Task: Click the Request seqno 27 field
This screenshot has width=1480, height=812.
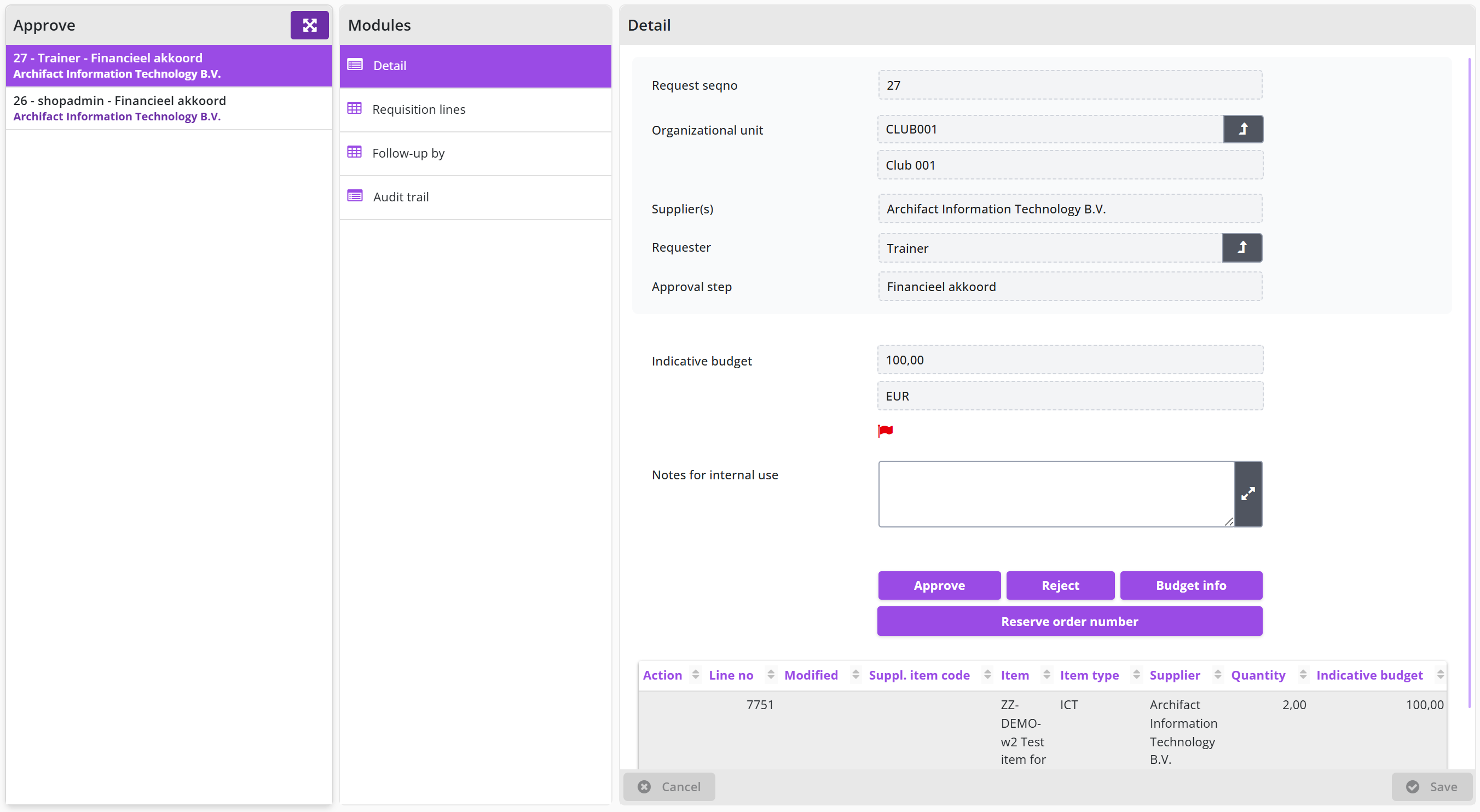Action: (x=1070, y=85)
